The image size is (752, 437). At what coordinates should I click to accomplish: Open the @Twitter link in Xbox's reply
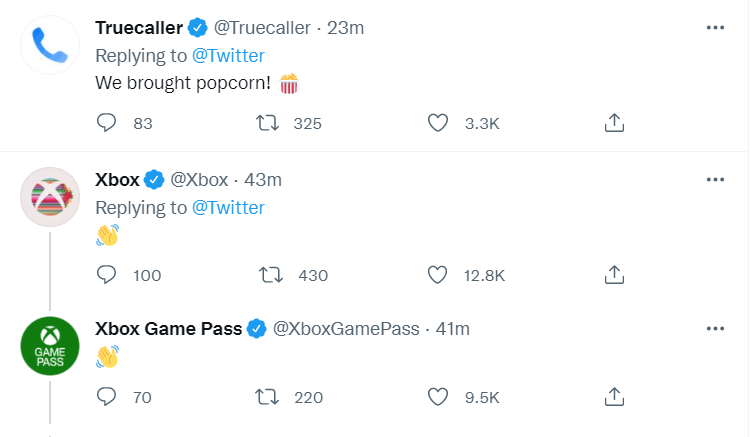click(228, 208)
